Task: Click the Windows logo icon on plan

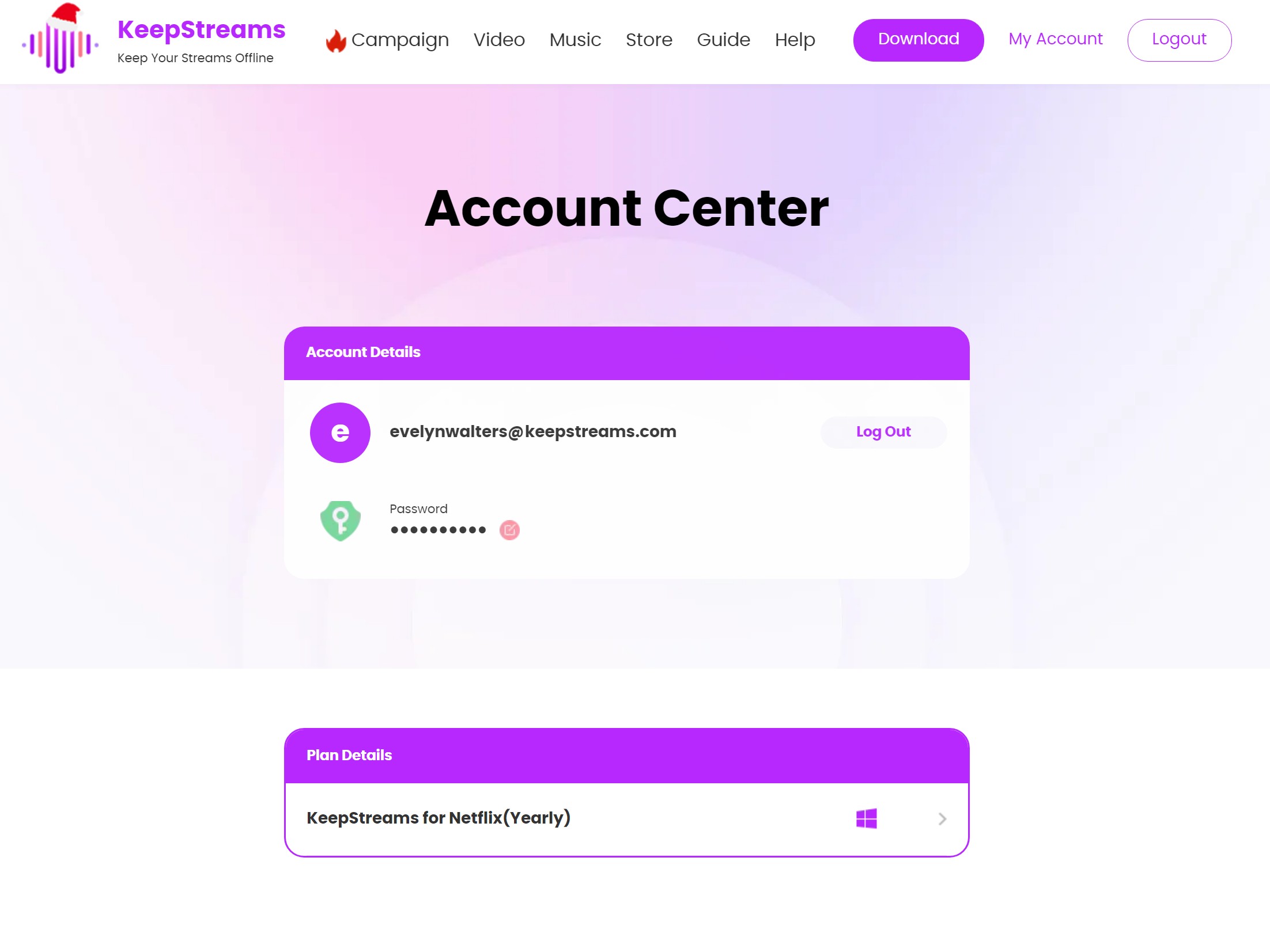Action: (866, 818)
